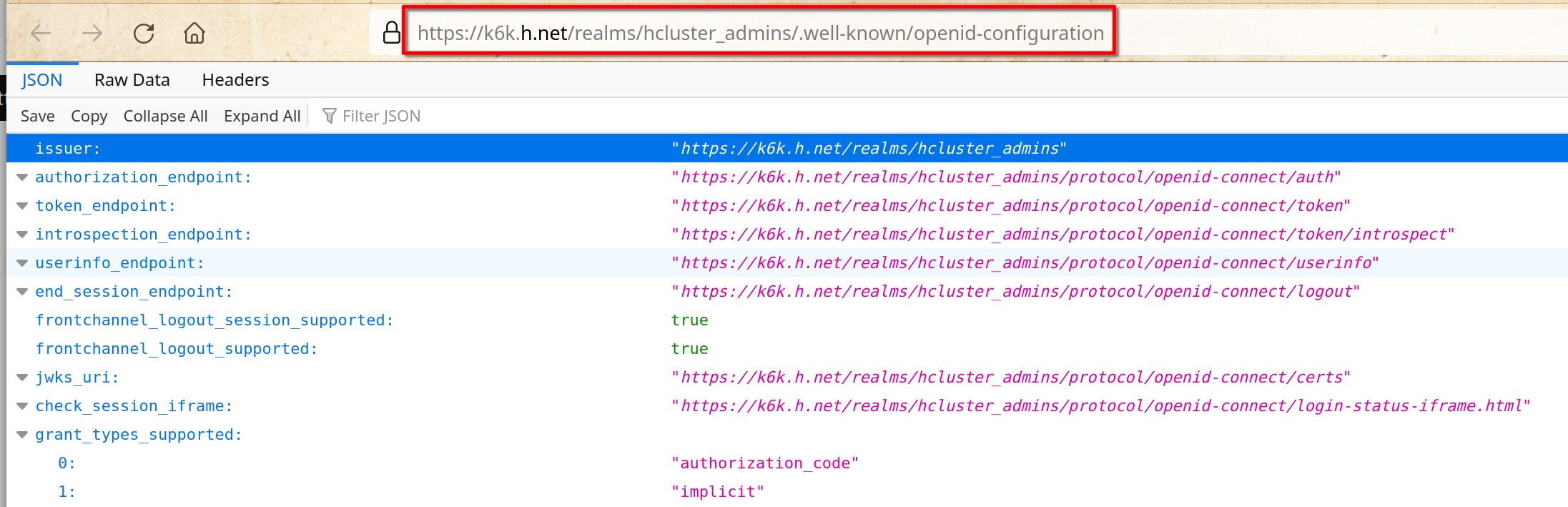Click the address bar URL field
Image resolution: width=1568 pixels, height=507 pixels.
coord(760,33)
